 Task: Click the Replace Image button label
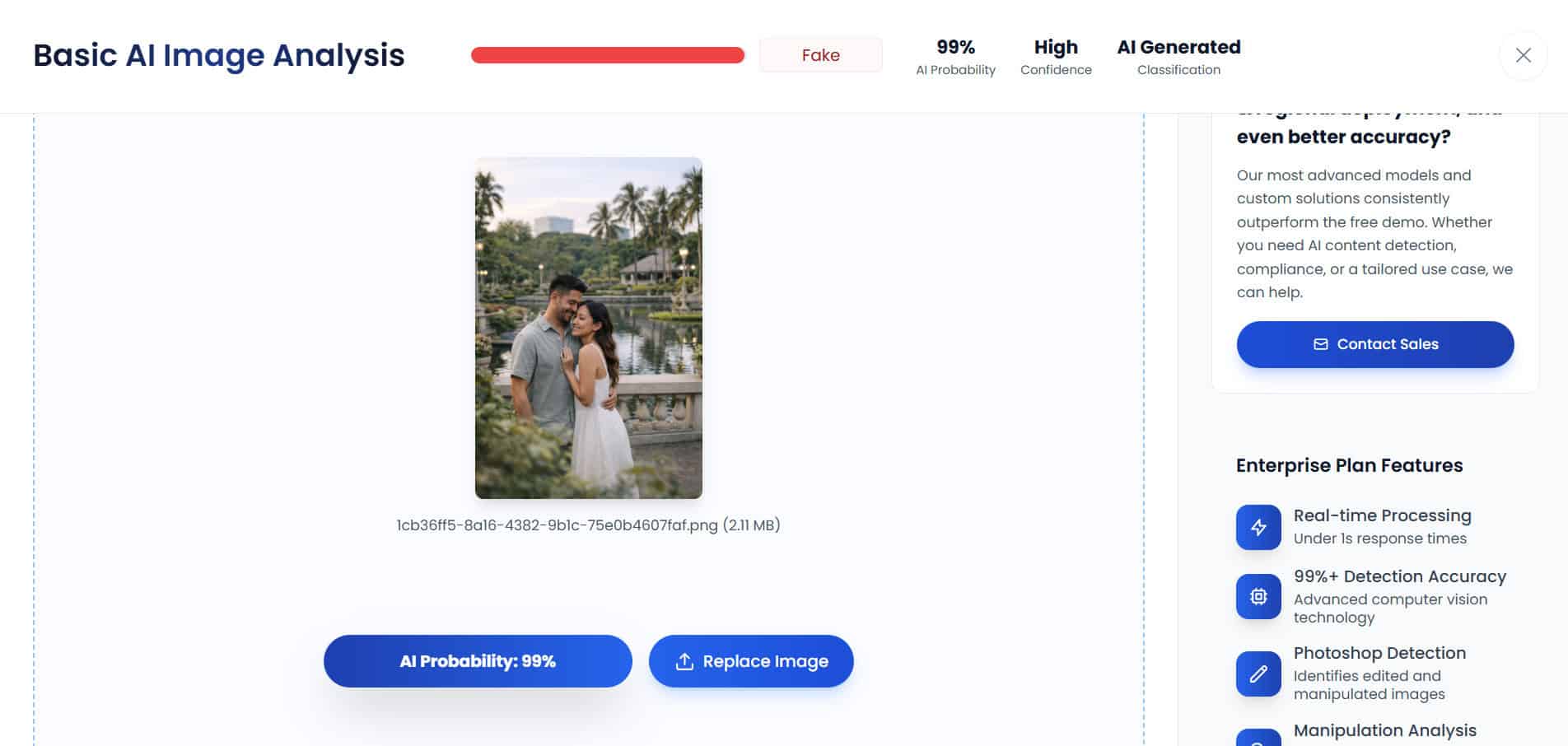click(x=765, y=661)
